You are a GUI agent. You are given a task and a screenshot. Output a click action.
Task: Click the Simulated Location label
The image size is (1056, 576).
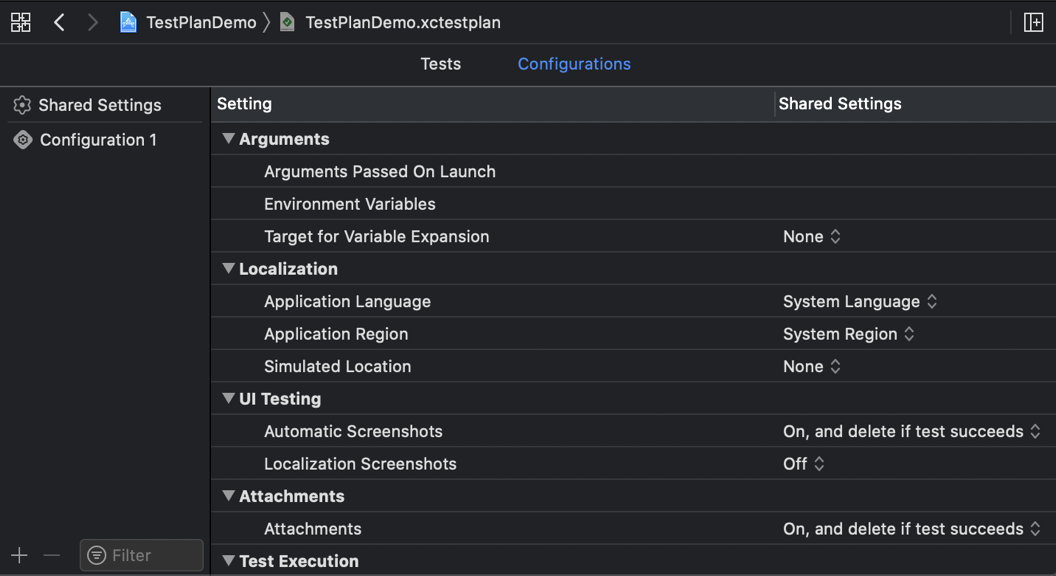pos(337,366)
